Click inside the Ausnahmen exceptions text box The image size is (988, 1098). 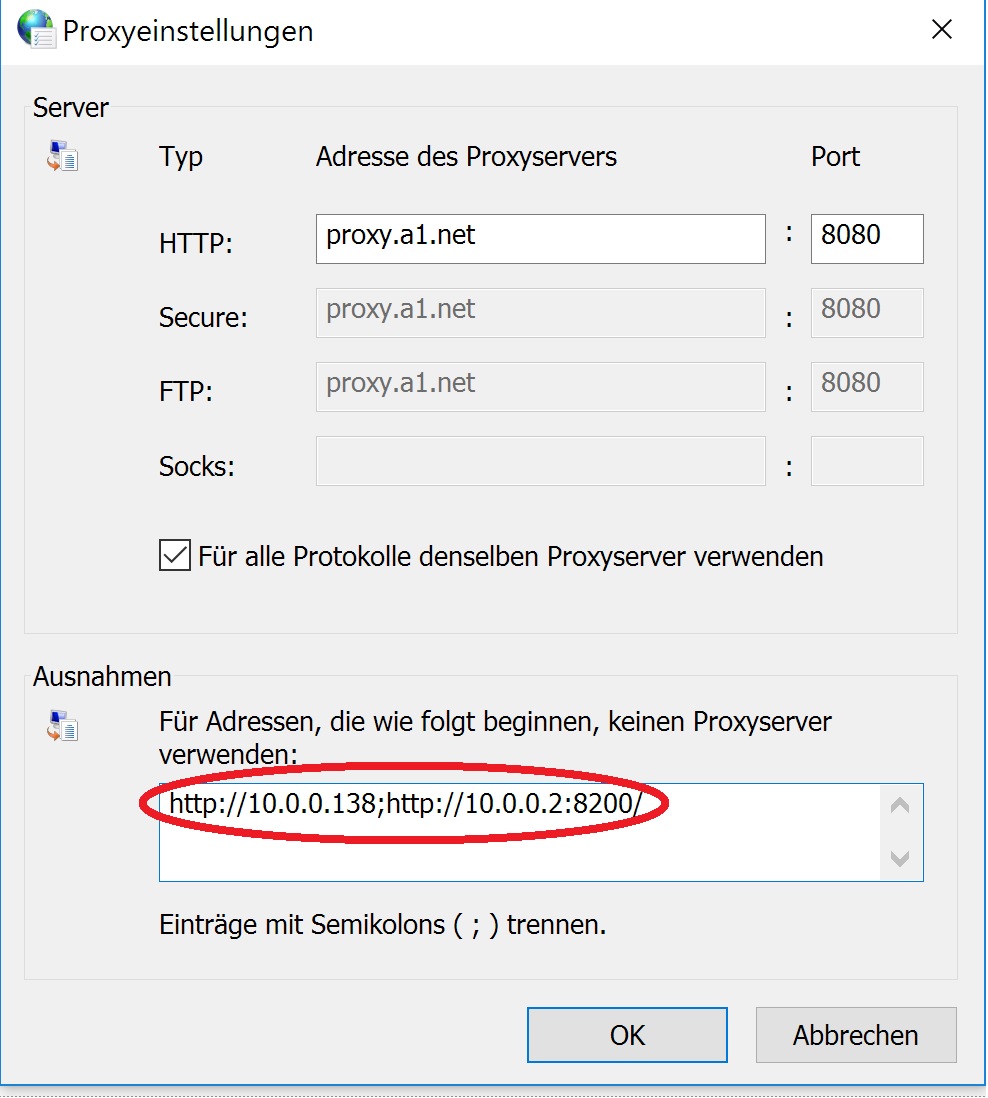519,833
